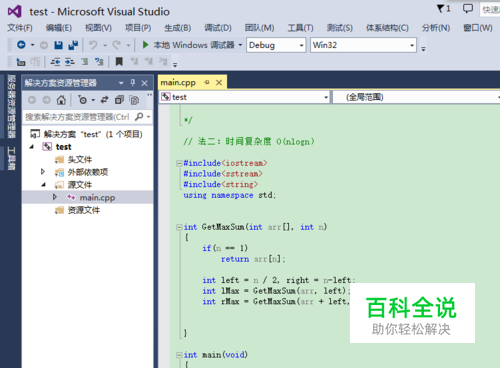Close the Solution Explorer panel
Viewport: 500px width, 368px height.
(x=144, y=83)
